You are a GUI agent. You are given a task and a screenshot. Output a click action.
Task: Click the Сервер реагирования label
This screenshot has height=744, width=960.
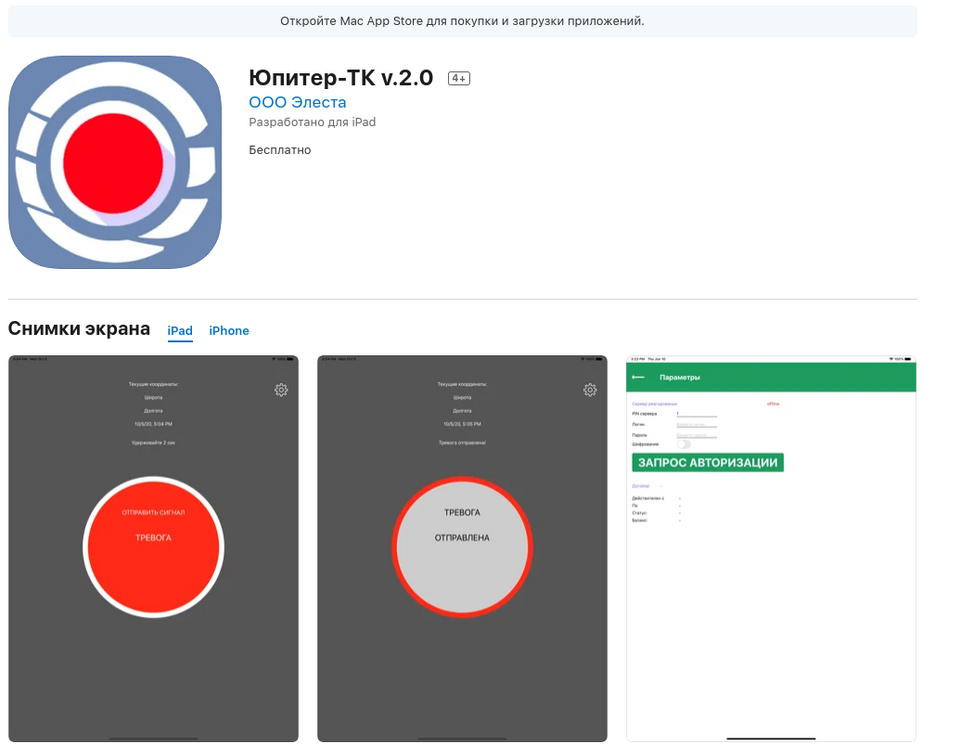[x=654, y=404]
